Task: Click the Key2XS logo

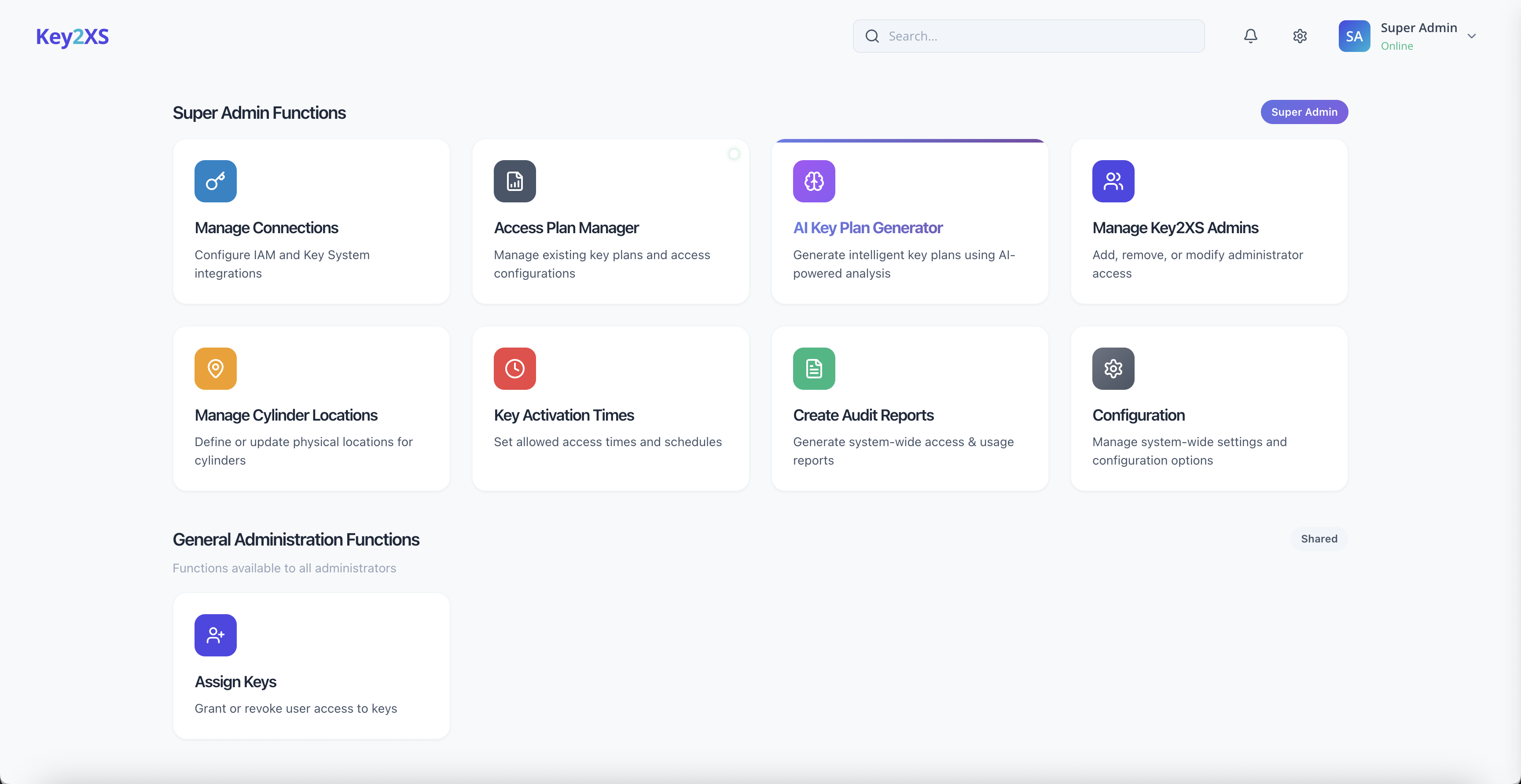Action: [x=72, y=37]
